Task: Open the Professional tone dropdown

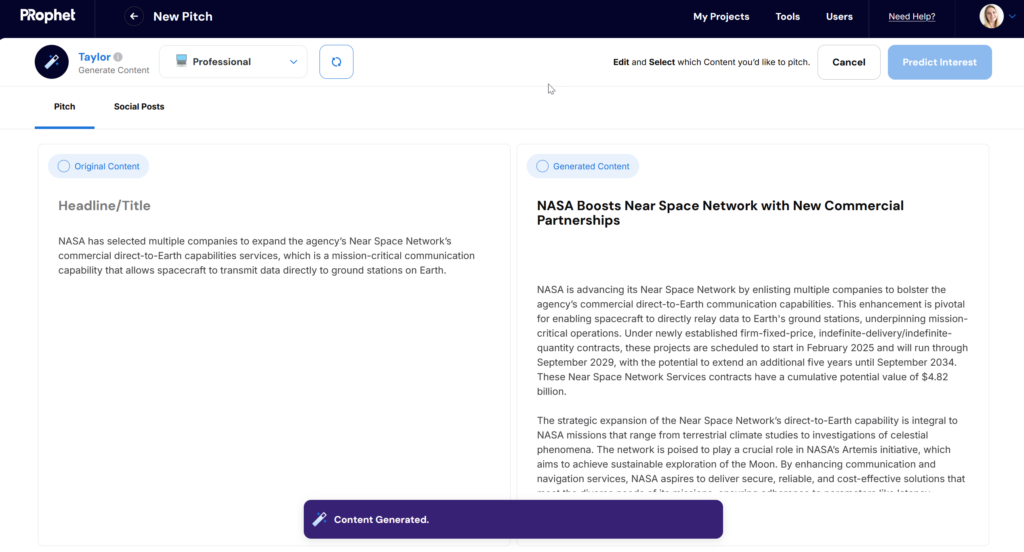Action: [x=233, y=62]
